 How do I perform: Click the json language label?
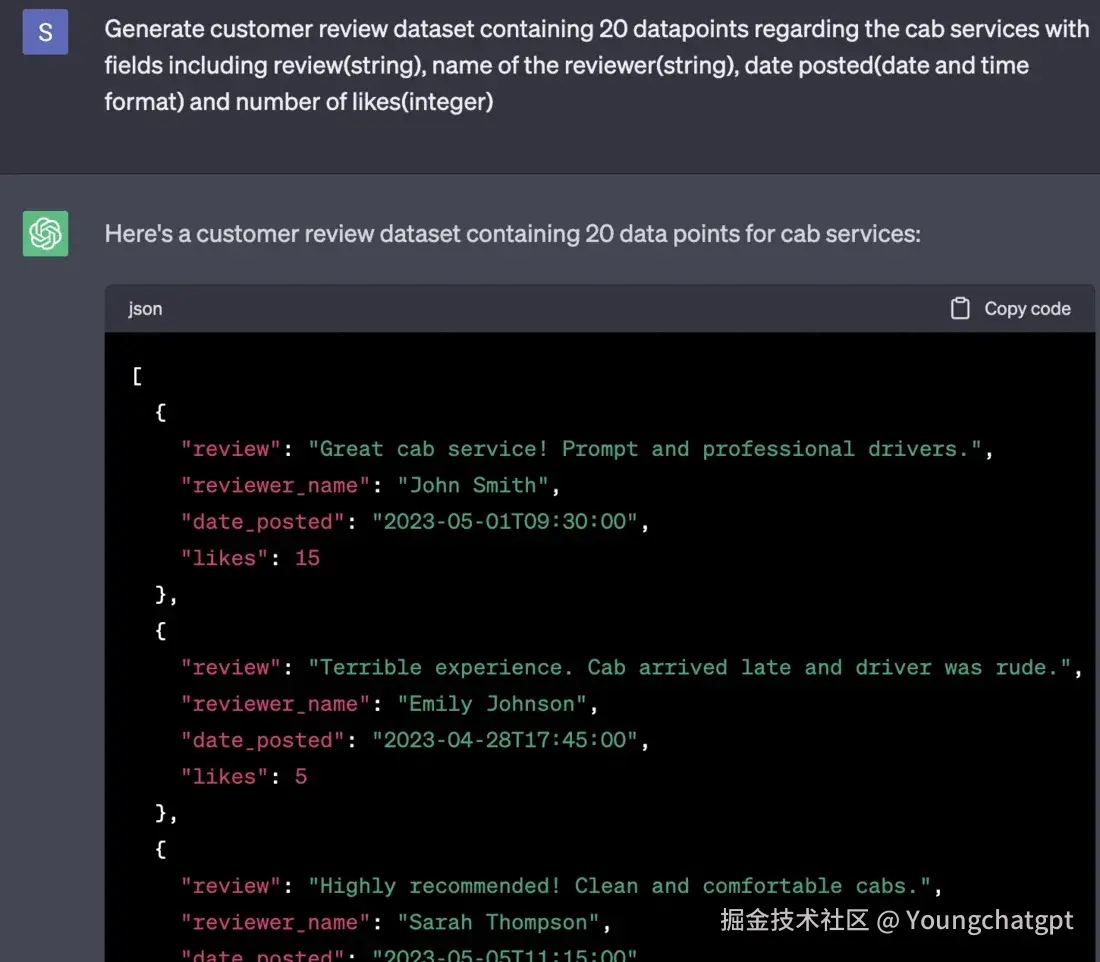[x=145, y=309]
